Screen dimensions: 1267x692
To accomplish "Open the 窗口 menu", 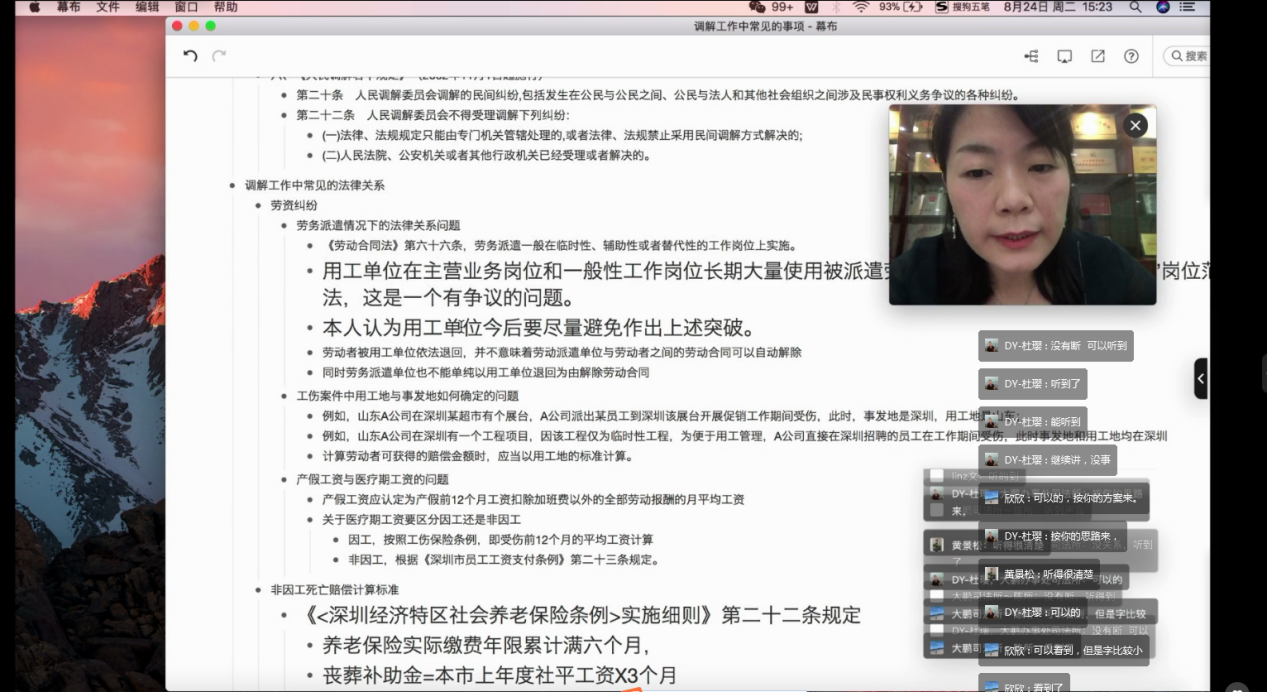I will pos(186,7).
